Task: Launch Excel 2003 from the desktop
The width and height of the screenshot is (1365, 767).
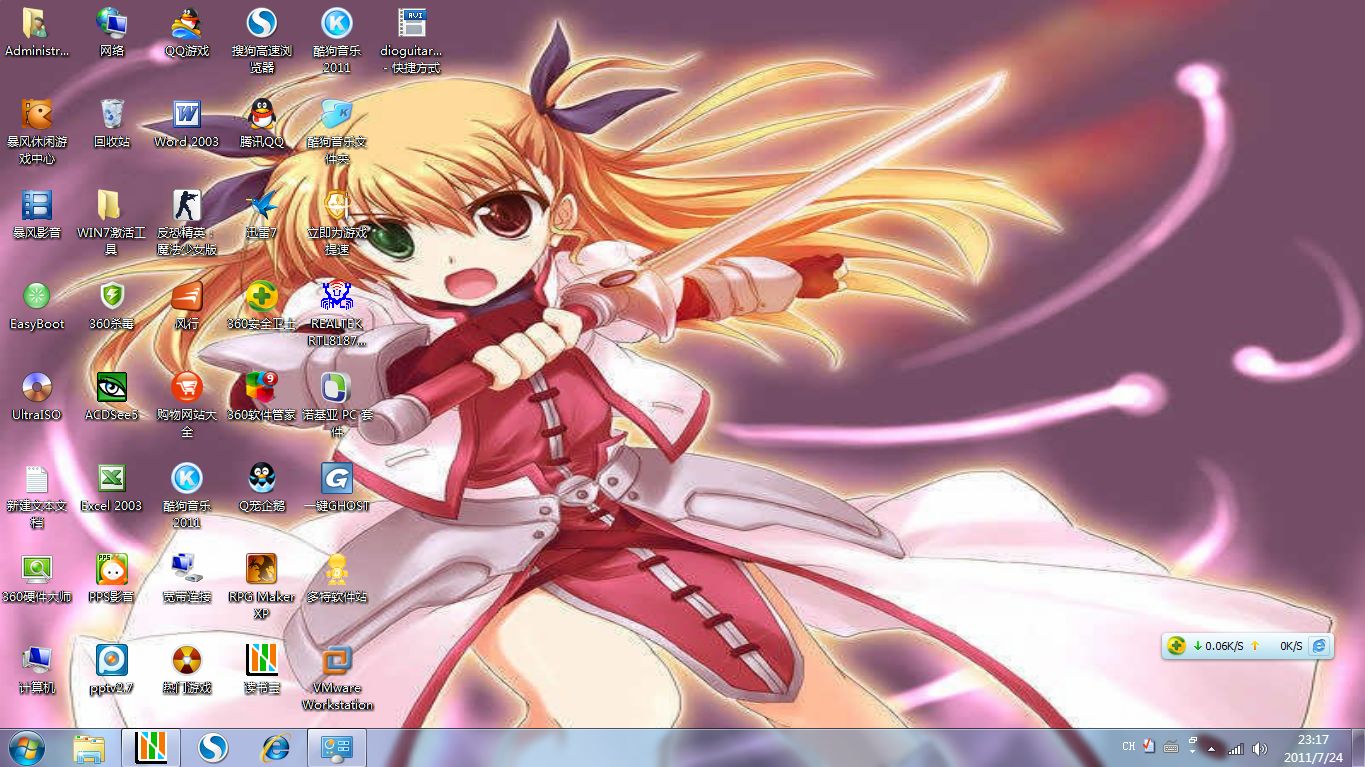Action: click(112, 487)
